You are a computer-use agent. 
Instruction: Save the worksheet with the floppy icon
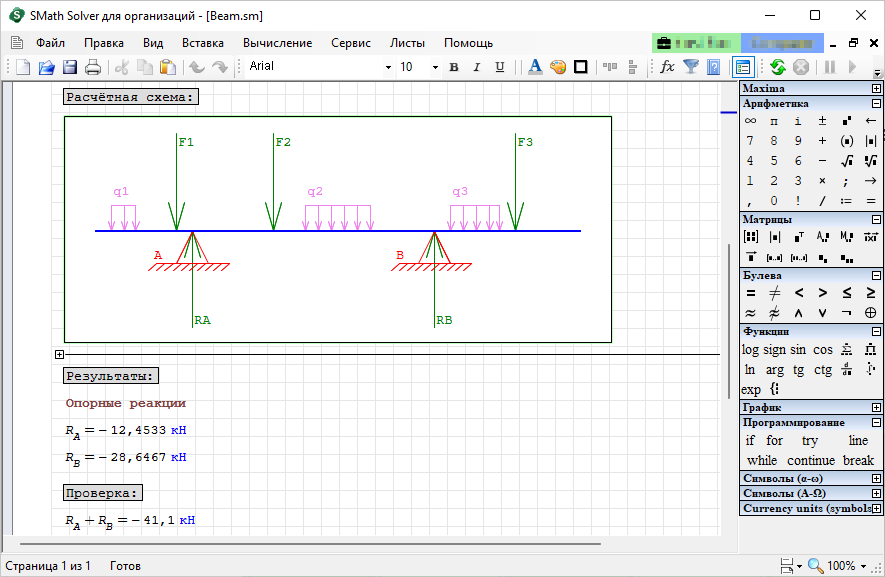click(69, 67)
